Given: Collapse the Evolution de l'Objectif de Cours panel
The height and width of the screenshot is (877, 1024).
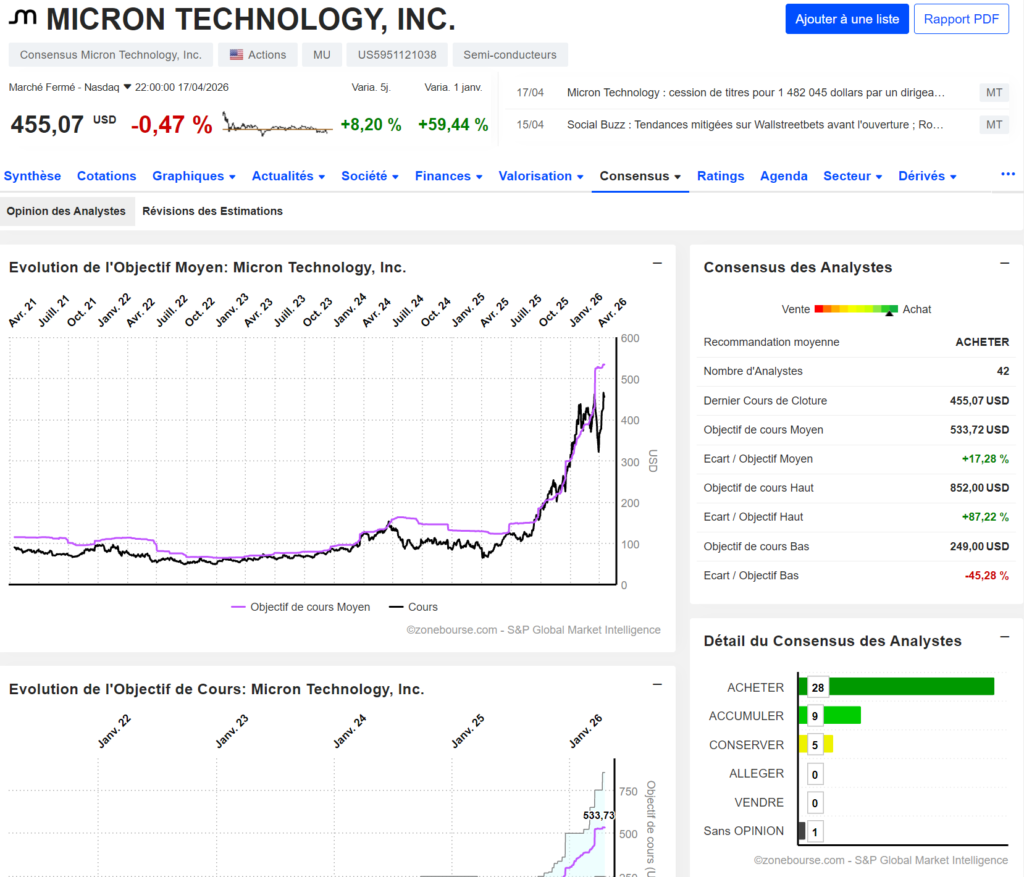Looking at the screenshot, I should [x=657, y=685].
